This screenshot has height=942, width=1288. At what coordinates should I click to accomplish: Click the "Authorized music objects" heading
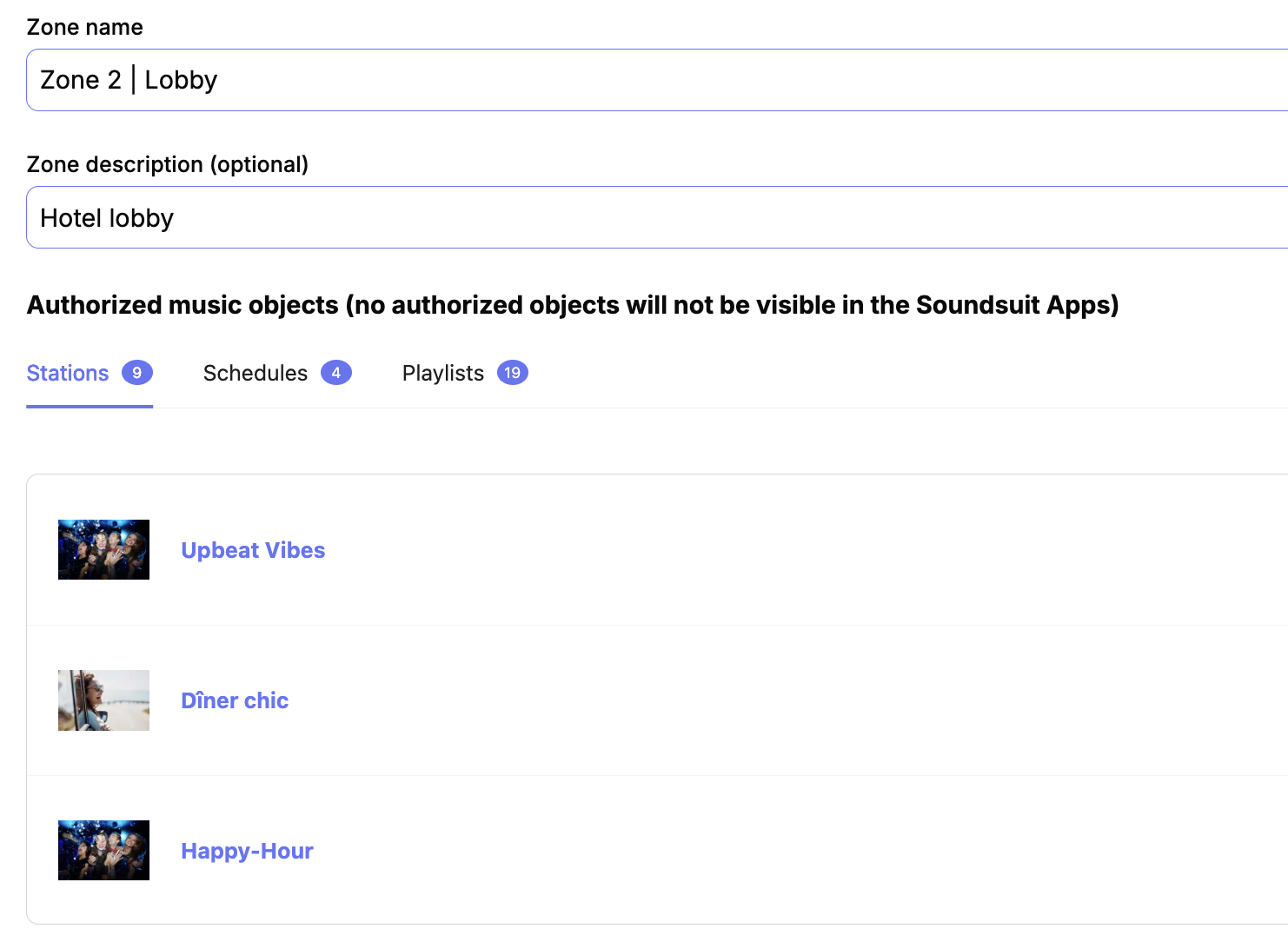(x=573, y=305)
